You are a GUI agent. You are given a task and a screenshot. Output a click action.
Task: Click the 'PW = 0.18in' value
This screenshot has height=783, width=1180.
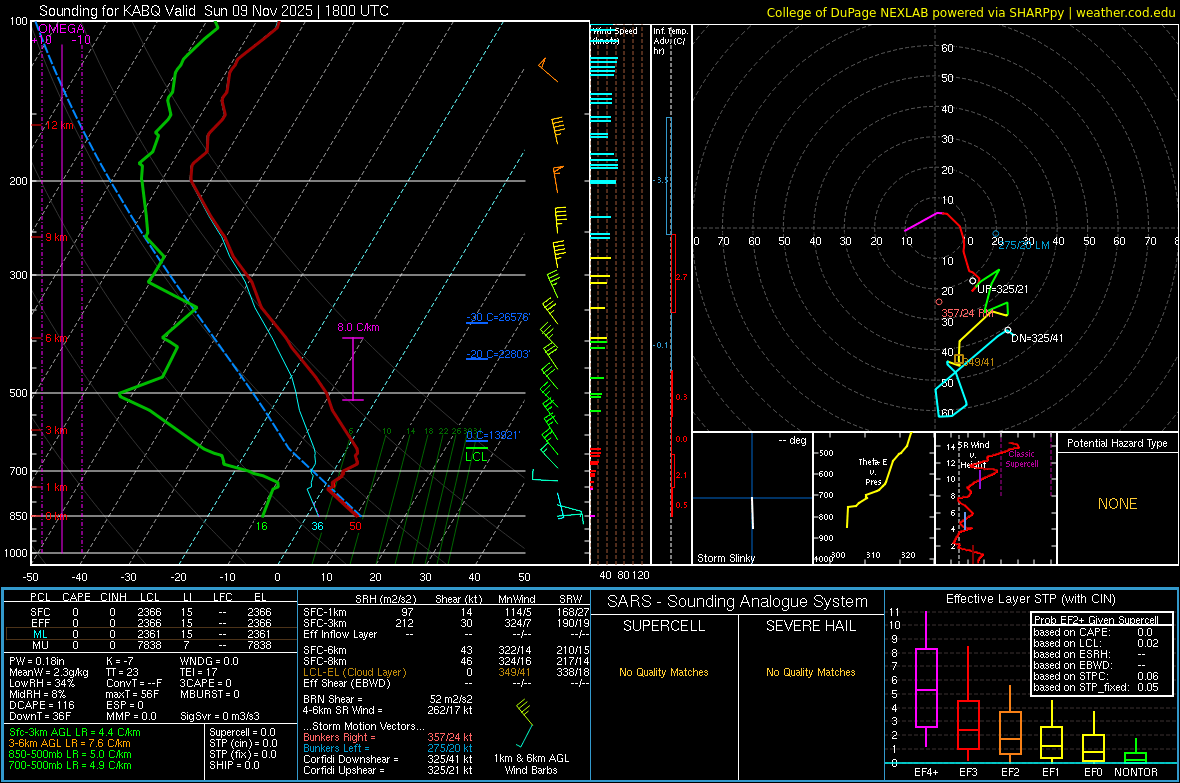37,661
